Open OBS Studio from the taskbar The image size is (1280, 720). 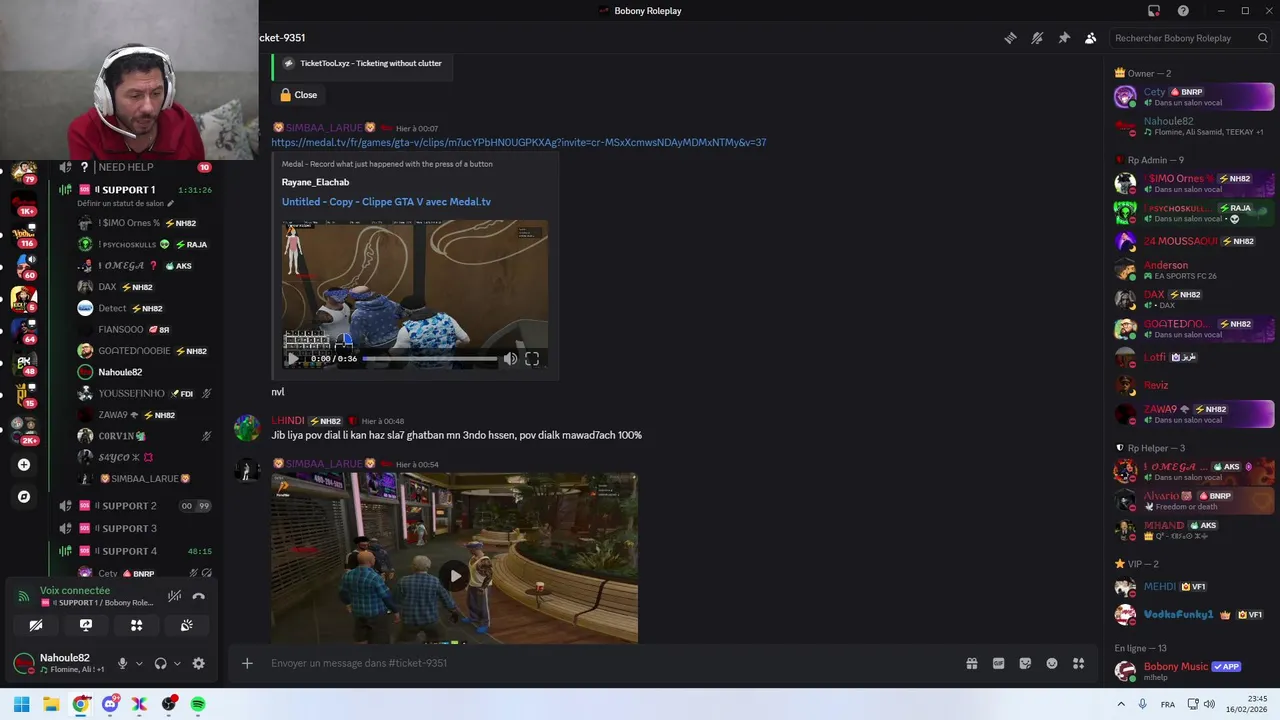point(169,704)
